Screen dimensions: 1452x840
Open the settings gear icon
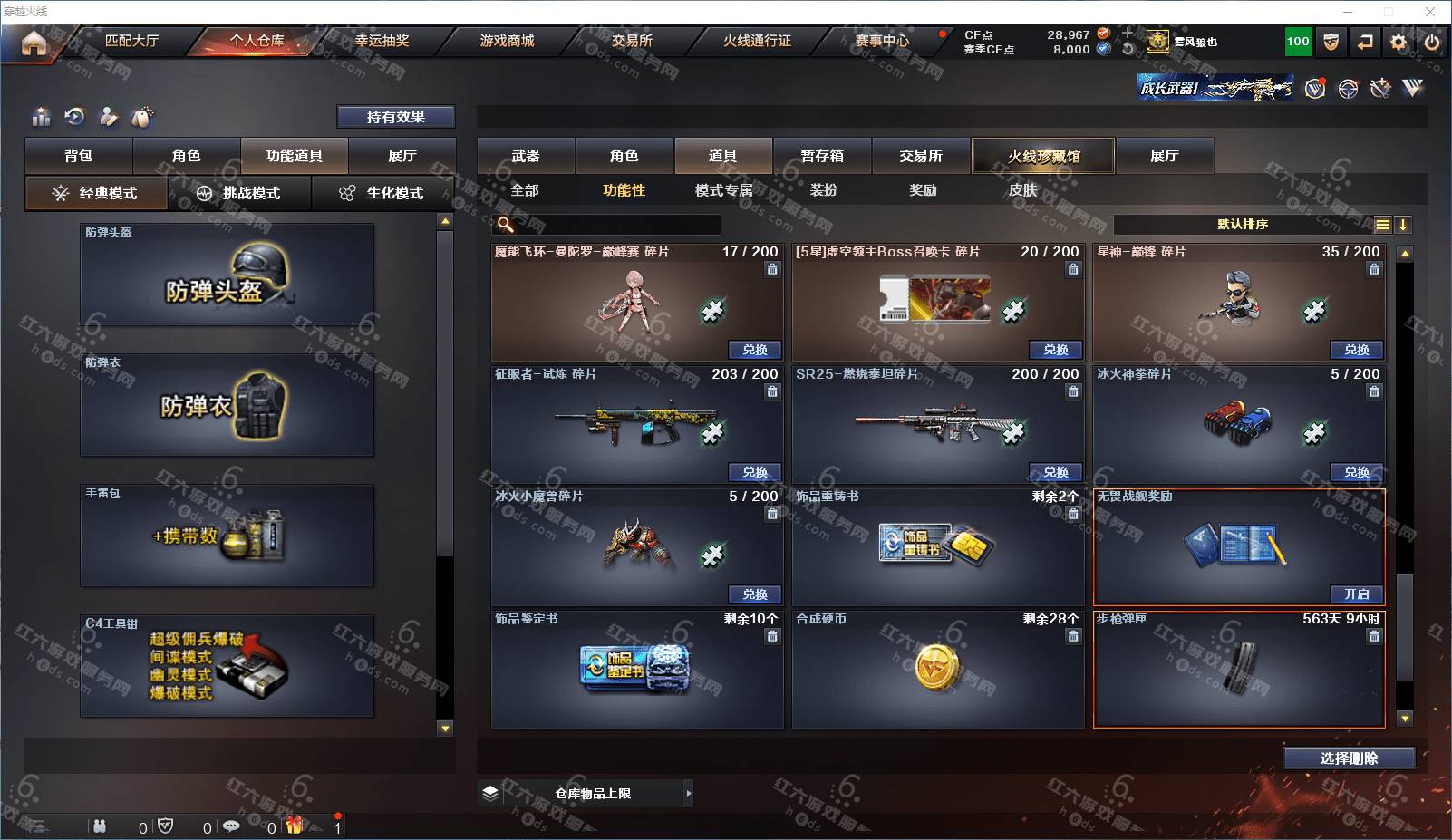pos(1399,42)
